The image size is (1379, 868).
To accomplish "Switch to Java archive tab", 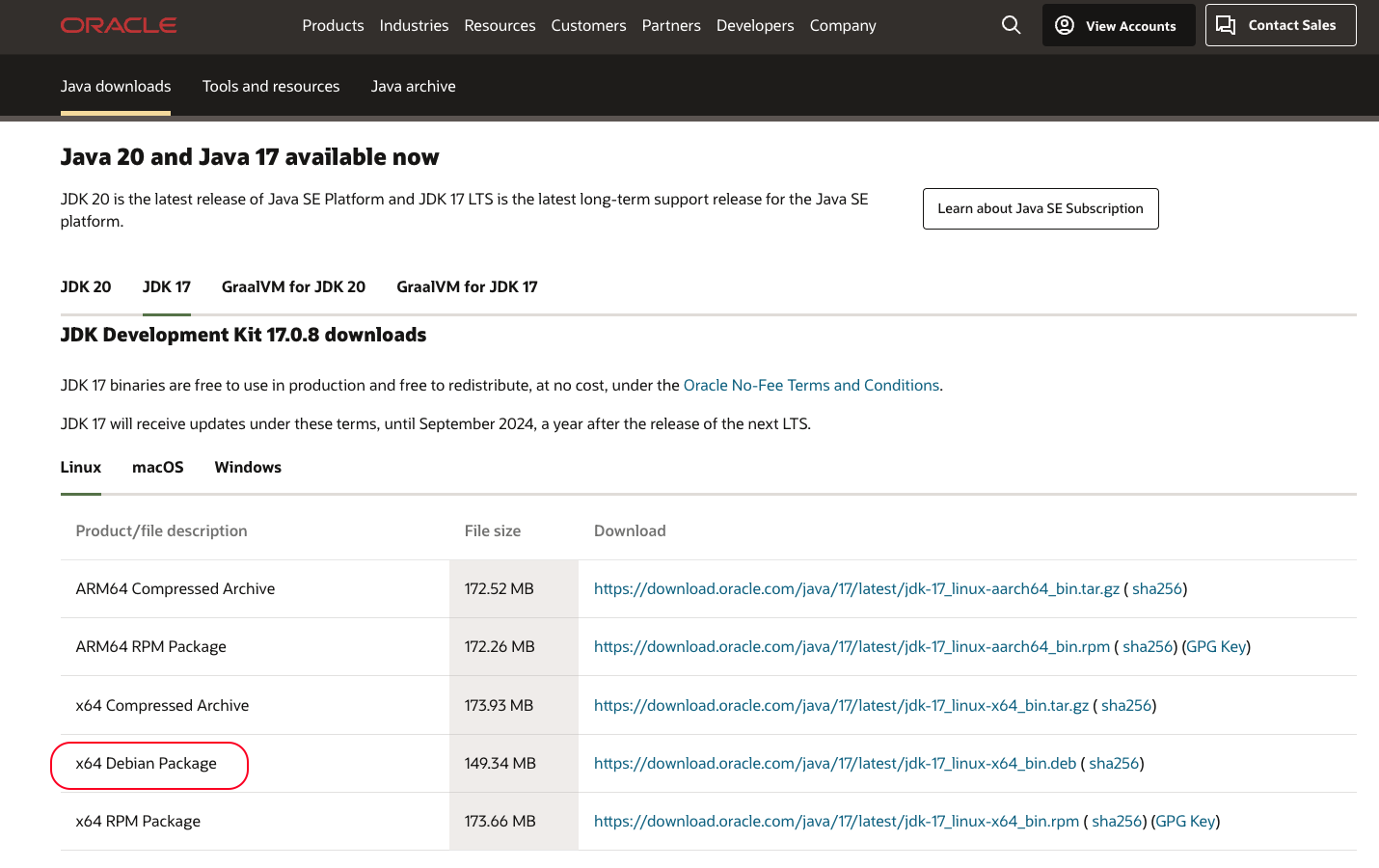I will click(x=414, y=86).
